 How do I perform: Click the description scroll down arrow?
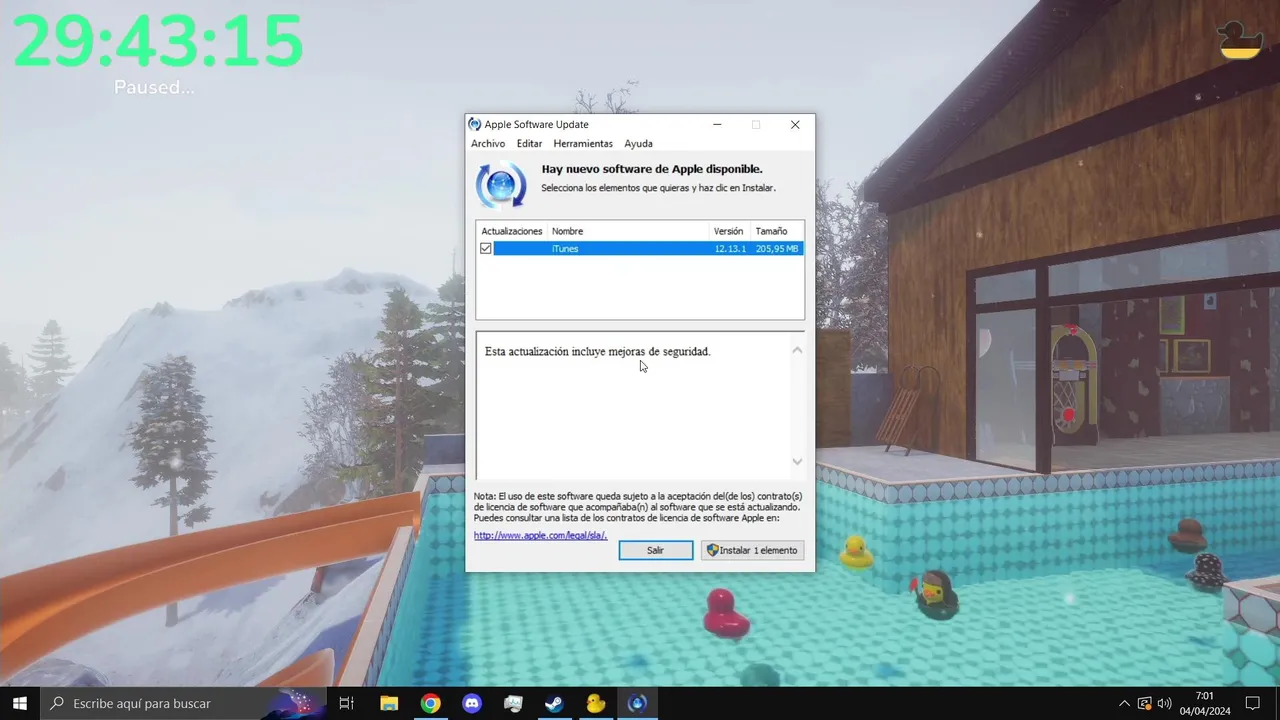[797, 461]
